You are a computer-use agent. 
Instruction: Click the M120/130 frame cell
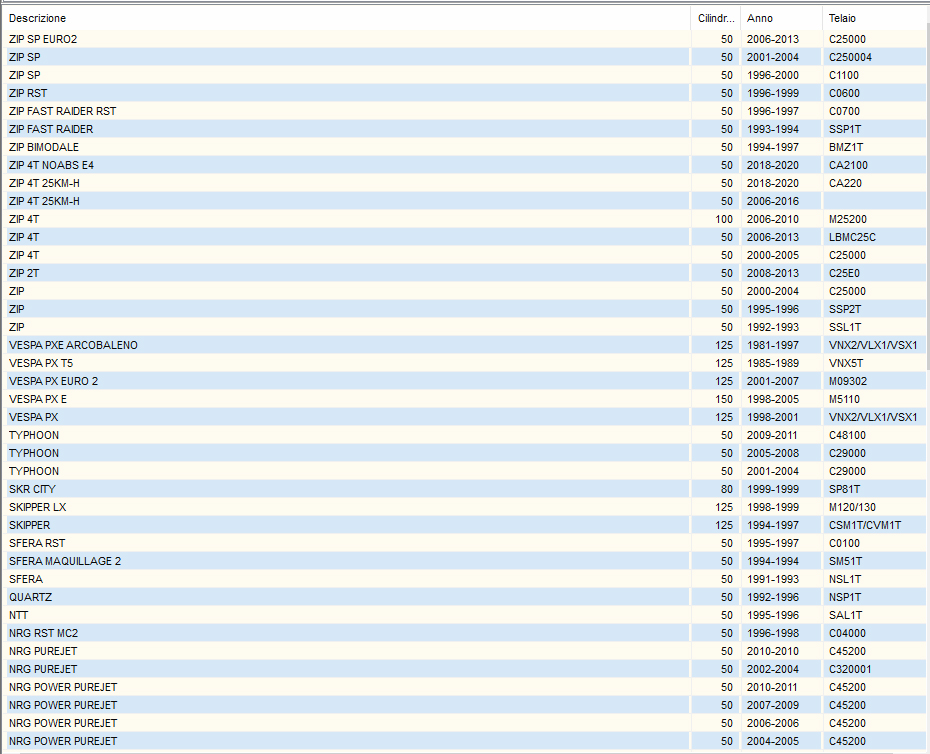point(874,507)
